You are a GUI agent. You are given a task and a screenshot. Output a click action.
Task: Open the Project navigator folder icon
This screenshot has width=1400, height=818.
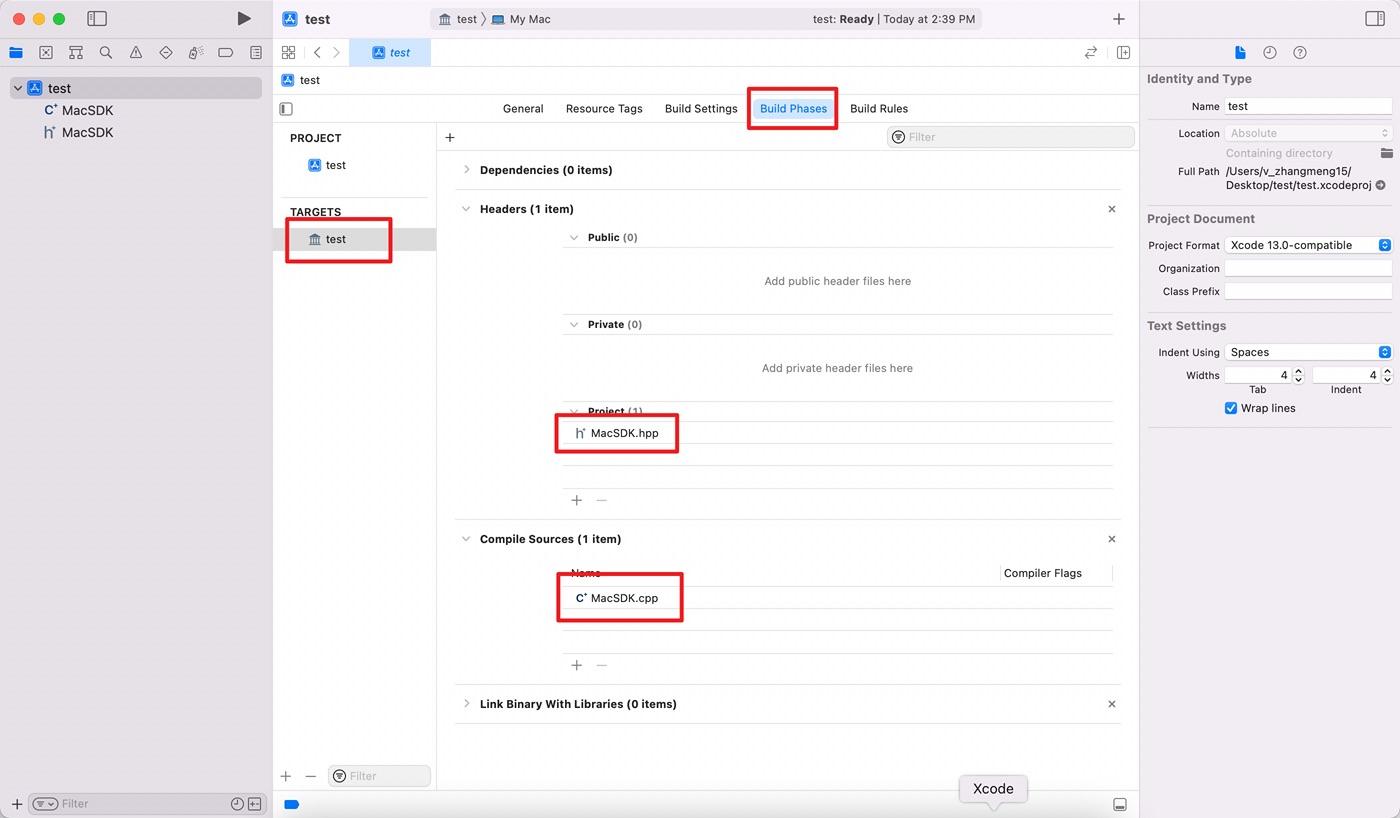pos(16,53)
